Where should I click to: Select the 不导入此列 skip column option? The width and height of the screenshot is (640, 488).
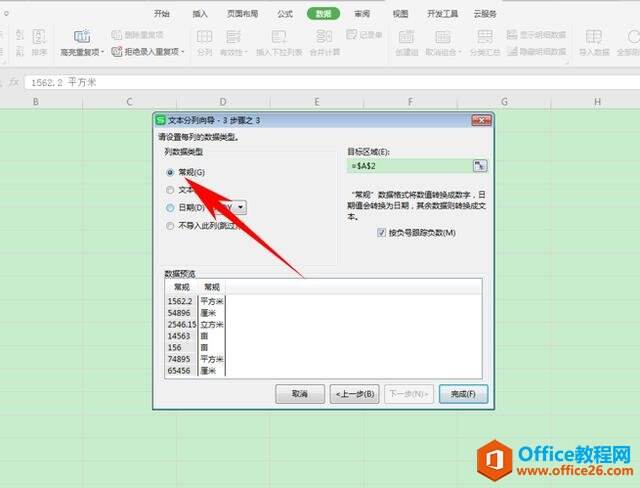click(170, 226)
